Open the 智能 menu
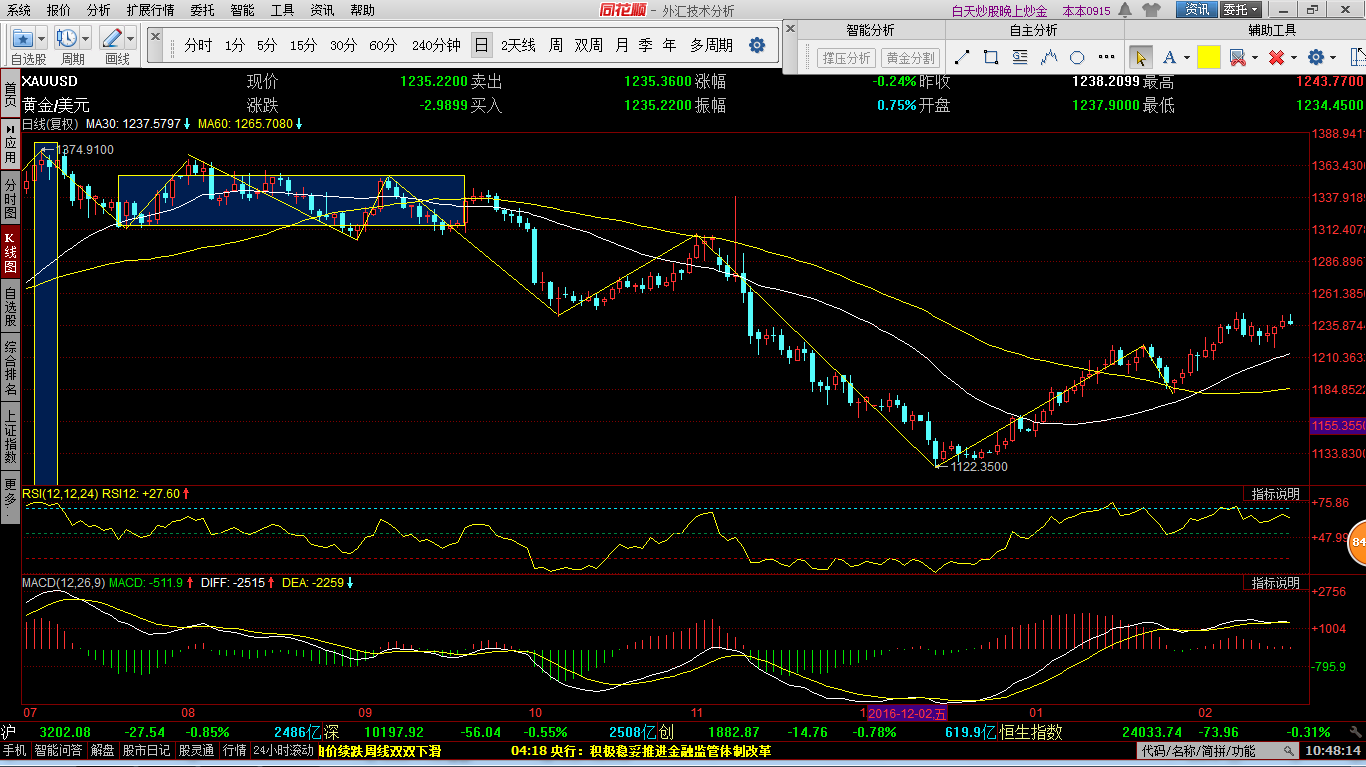Viewport: 1366px width, 767px height. [x=242, y=10]
